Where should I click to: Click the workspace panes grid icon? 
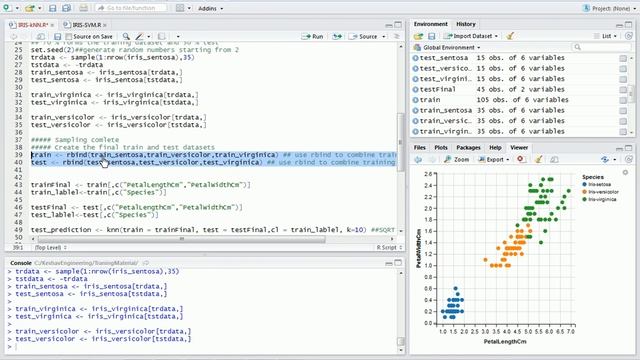pyautogui.click(x=180, y=8)
